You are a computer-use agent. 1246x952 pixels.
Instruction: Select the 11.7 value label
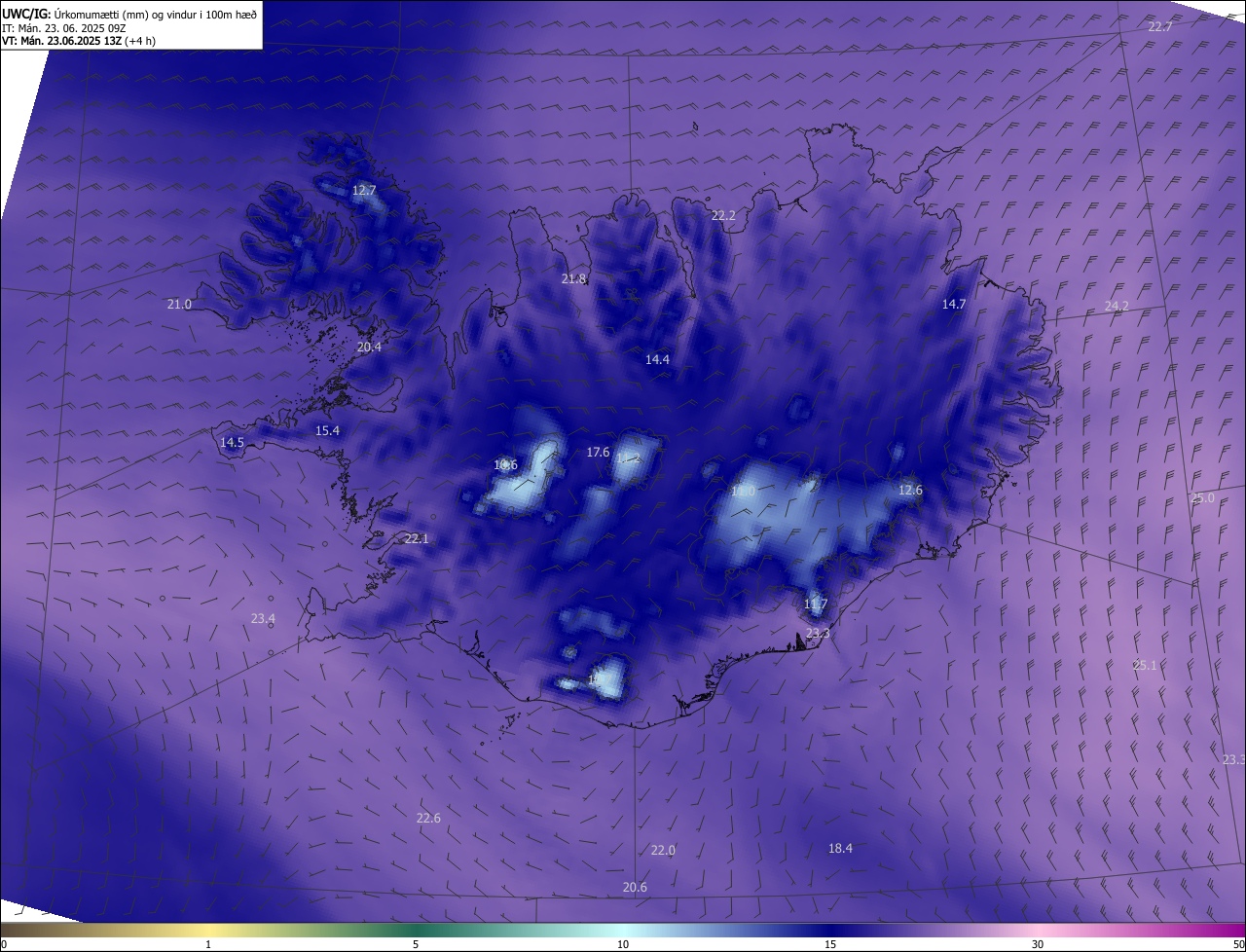[x=816, y=604]
